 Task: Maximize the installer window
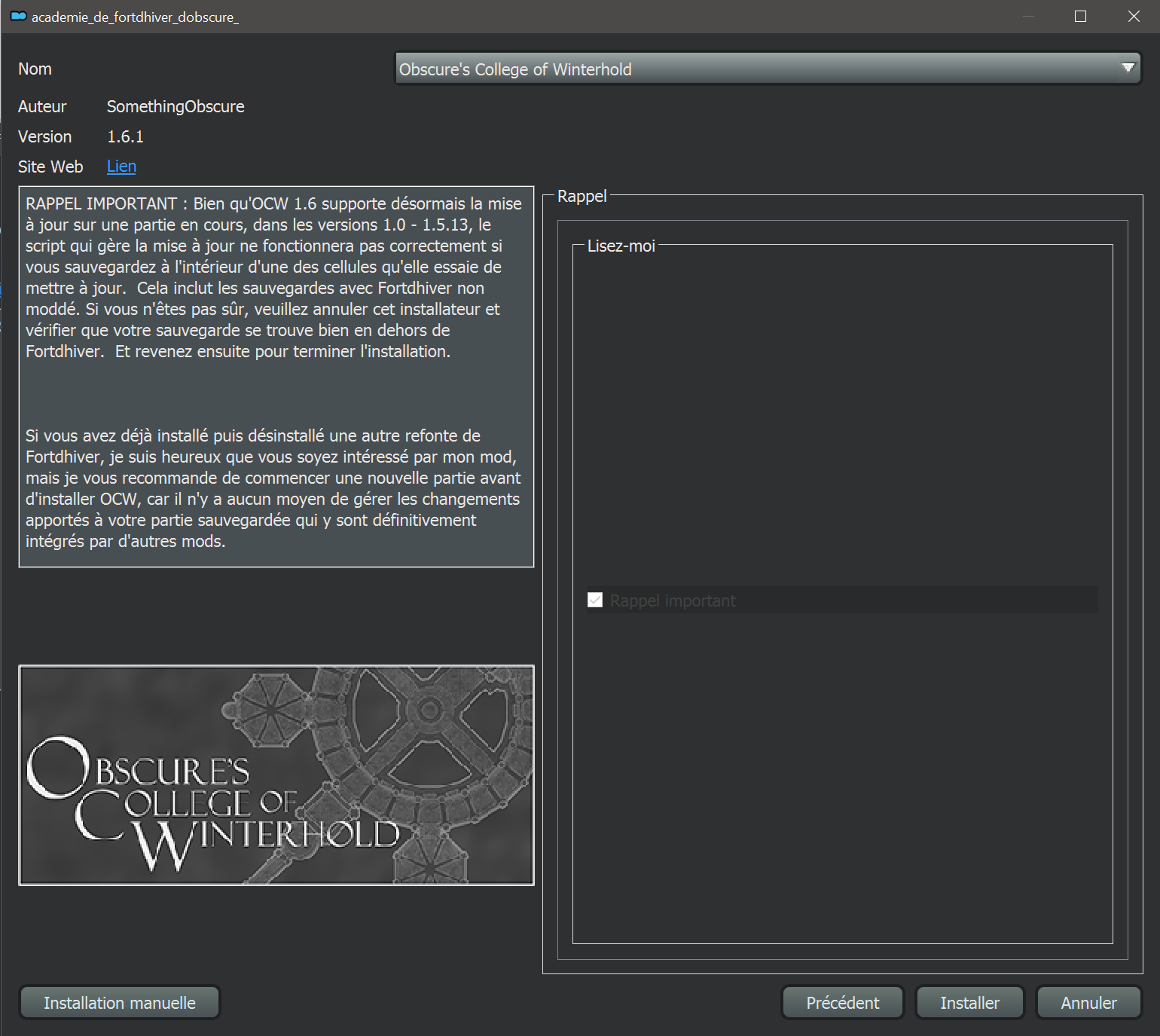pos(1080,17)
